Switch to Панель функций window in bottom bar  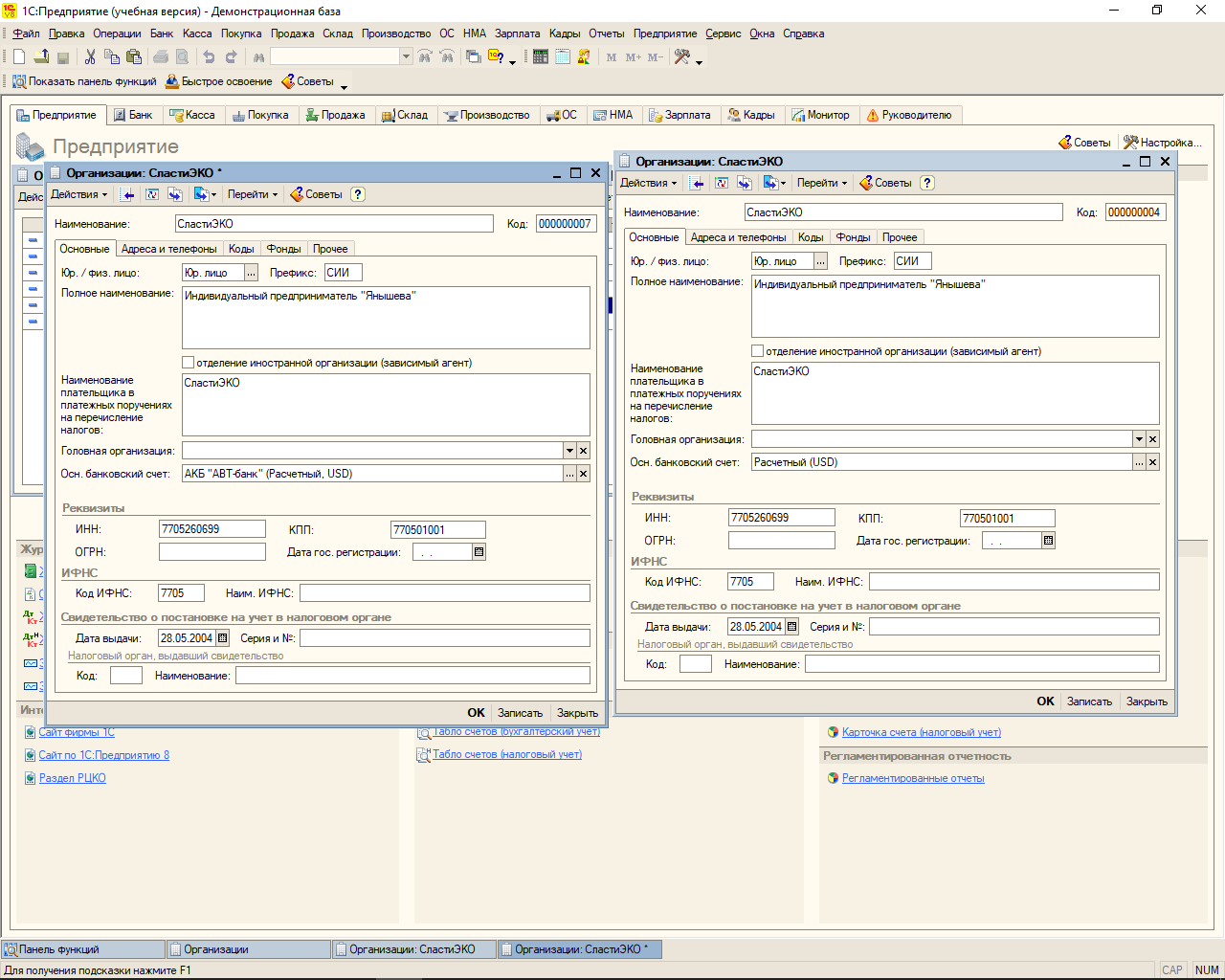pyautogui.click(x=83, y=949)
